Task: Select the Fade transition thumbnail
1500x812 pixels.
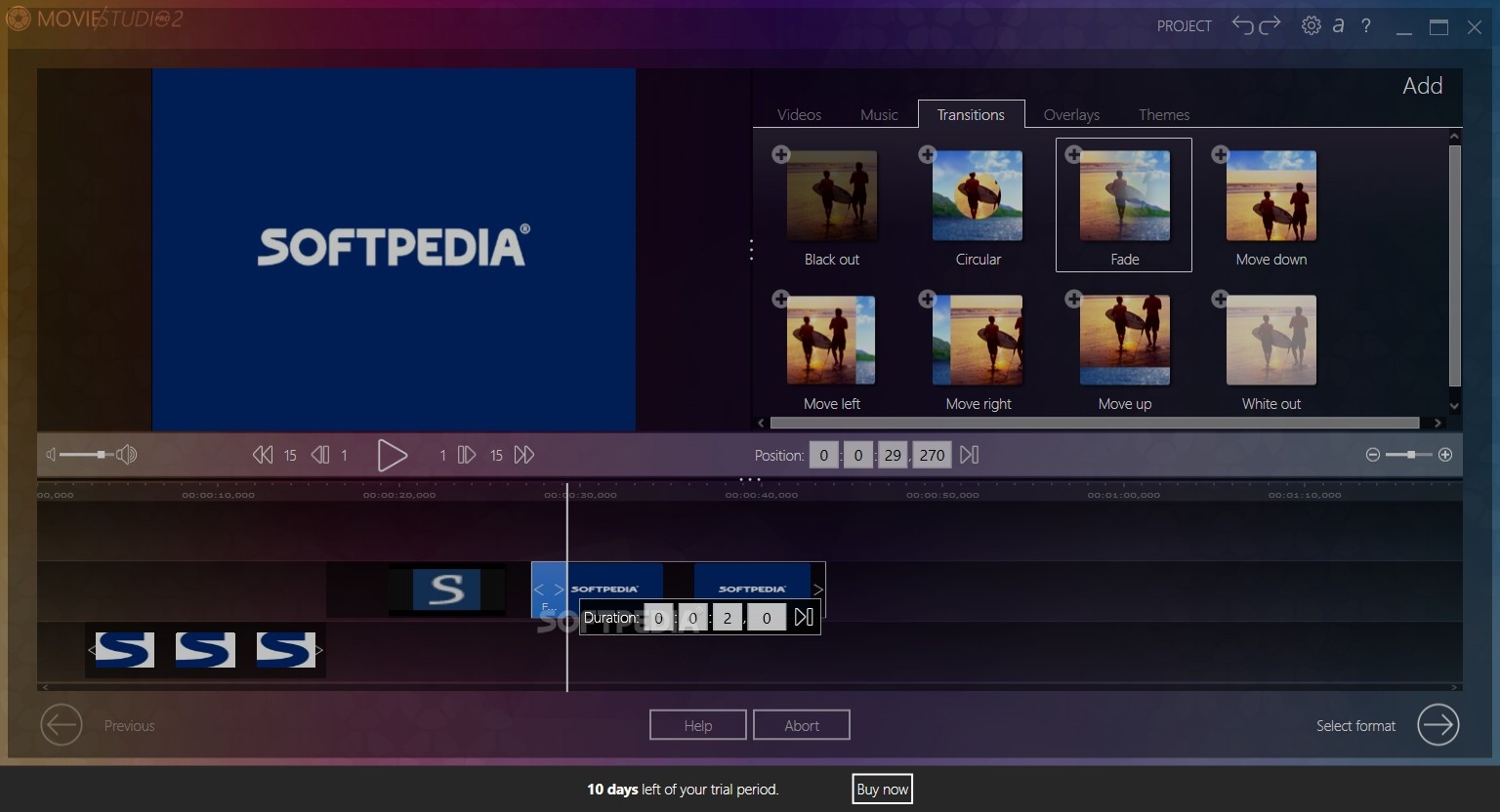Action: pos(1124,195)
